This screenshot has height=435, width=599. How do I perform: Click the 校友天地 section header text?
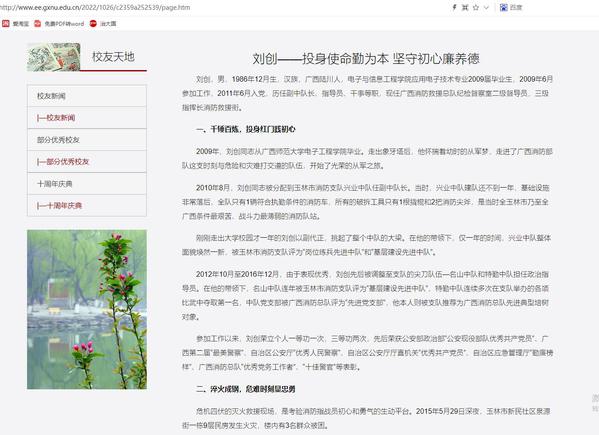113,57
